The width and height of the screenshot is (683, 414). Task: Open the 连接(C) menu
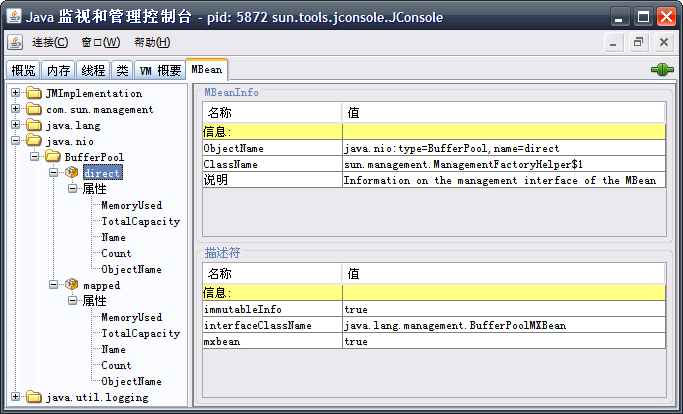click(50, 42)
